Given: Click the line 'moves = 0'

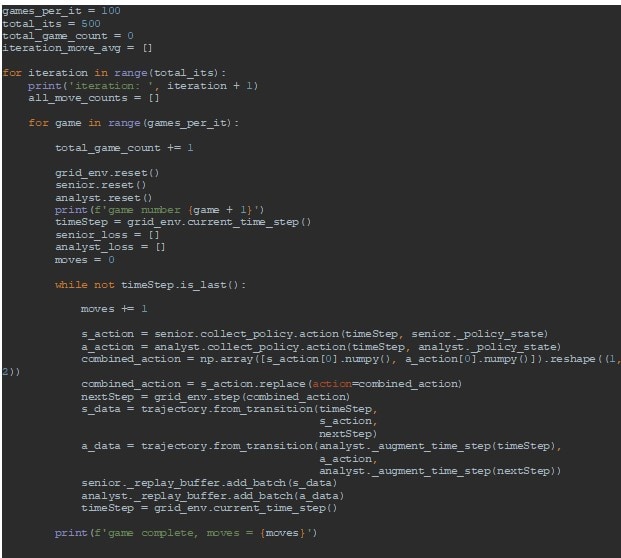Looking at the screenshot, I should [x=85, y=260].
